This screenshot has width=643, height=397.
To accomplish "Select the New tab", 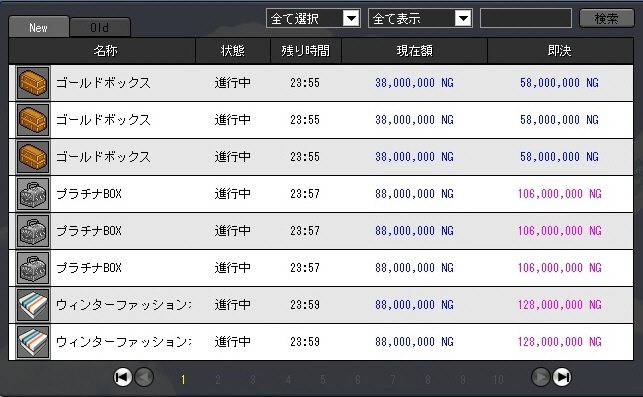I will 39,27.
